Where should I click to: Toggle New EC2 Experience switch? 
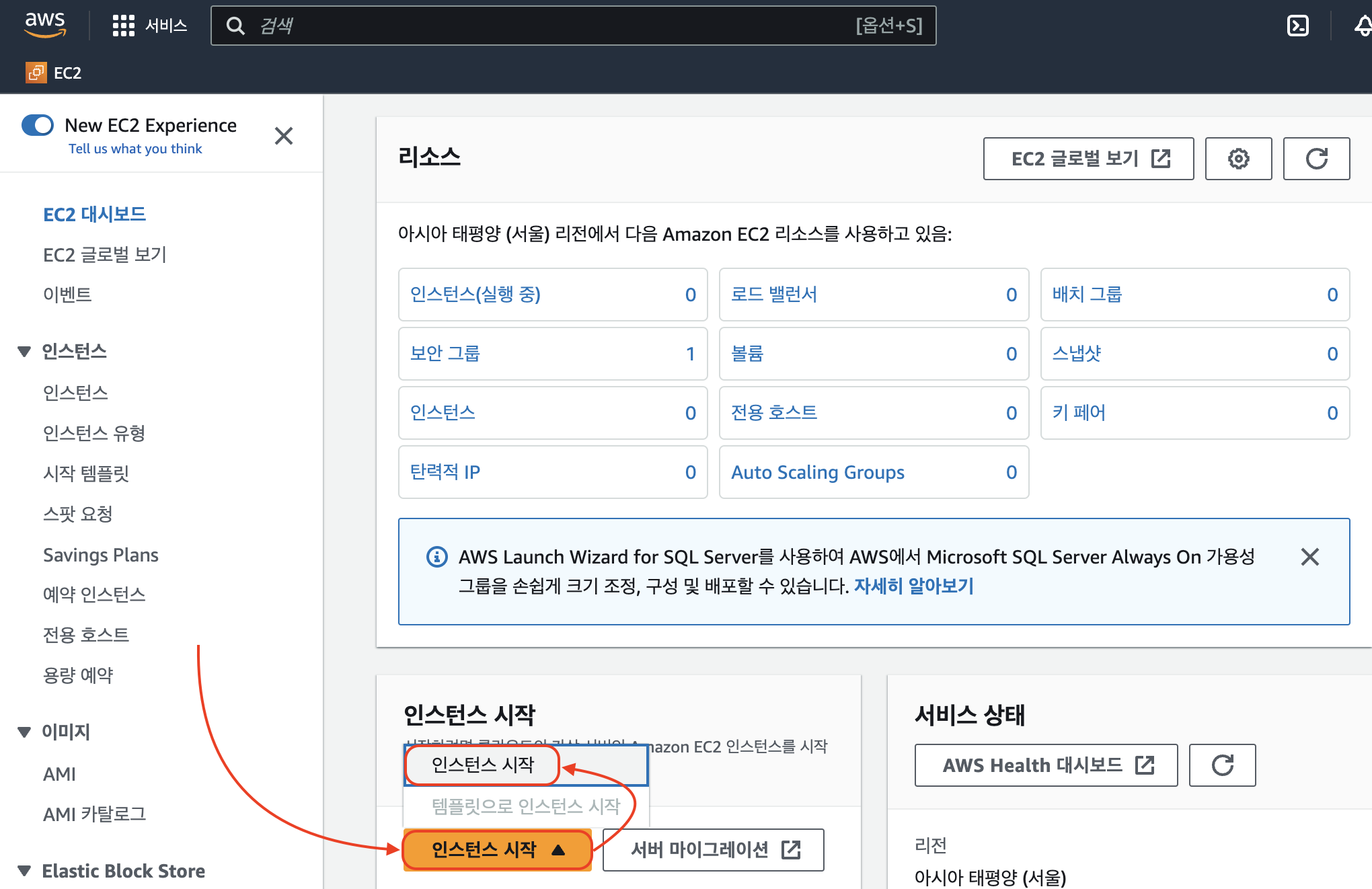click(x=38, y=125)
